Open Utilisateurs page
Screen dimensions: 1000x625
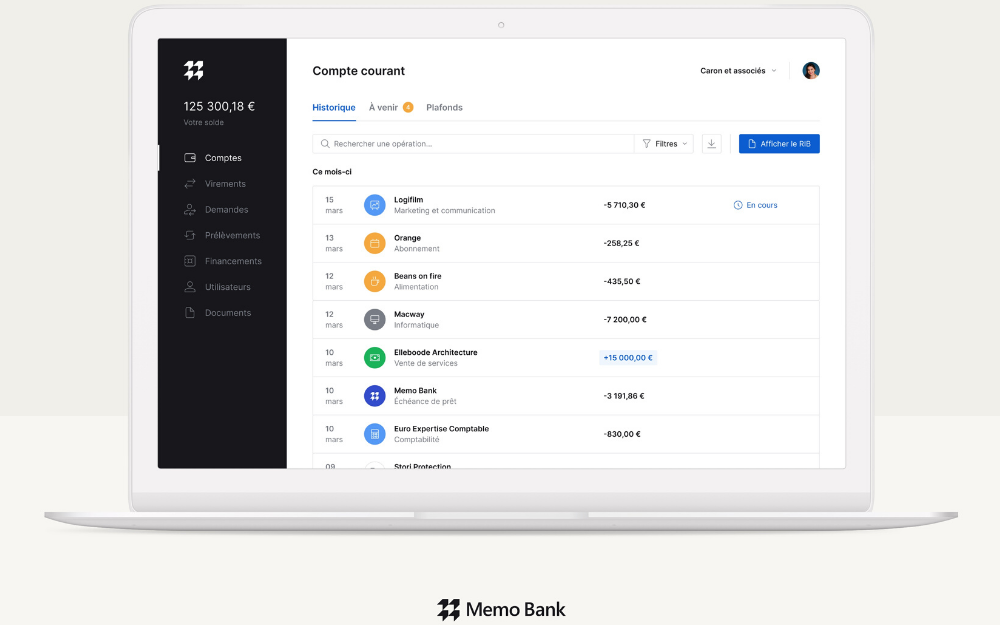point(227,287)
